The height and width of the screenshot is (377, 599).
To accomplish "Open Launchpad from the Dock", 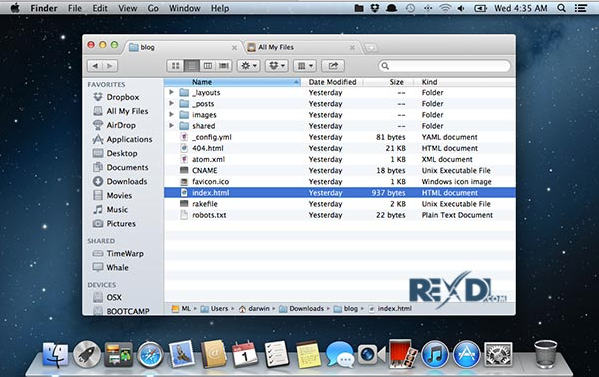I will pyautogui.click(x=87, y=355).
